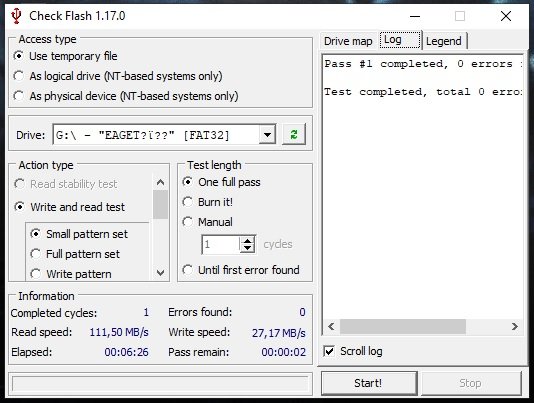Click the Check Flash app icon in title bar

16,16
